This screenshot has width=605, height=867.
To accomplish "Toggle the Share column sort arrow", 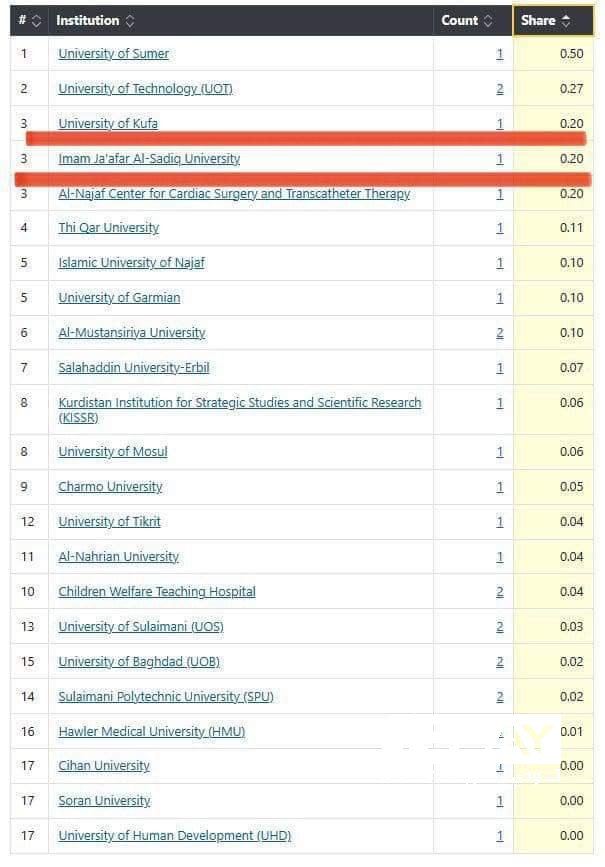I will pyautogui.click(x=566, y=21).
